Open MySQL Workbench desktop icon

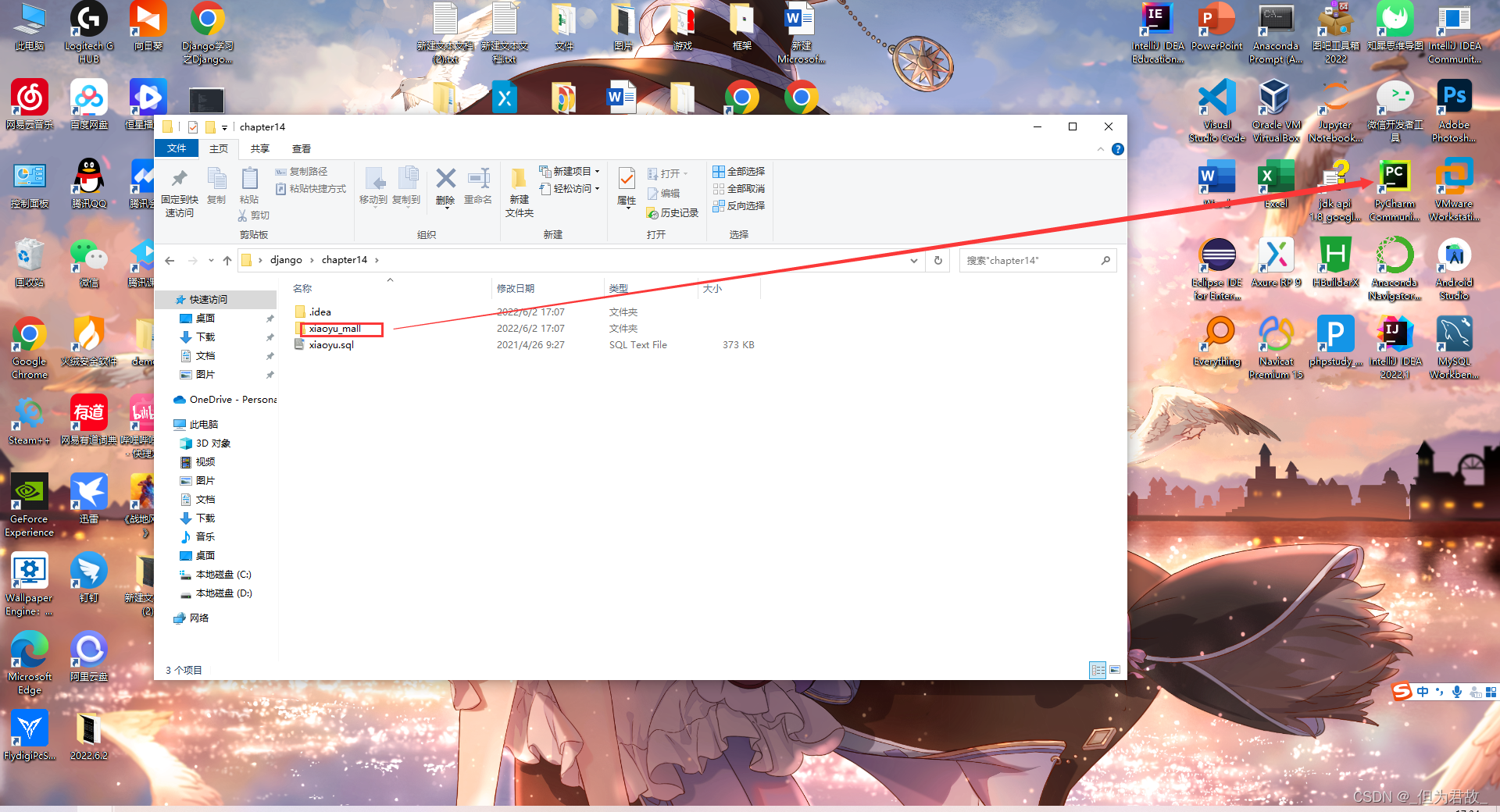coord(1454,348)
